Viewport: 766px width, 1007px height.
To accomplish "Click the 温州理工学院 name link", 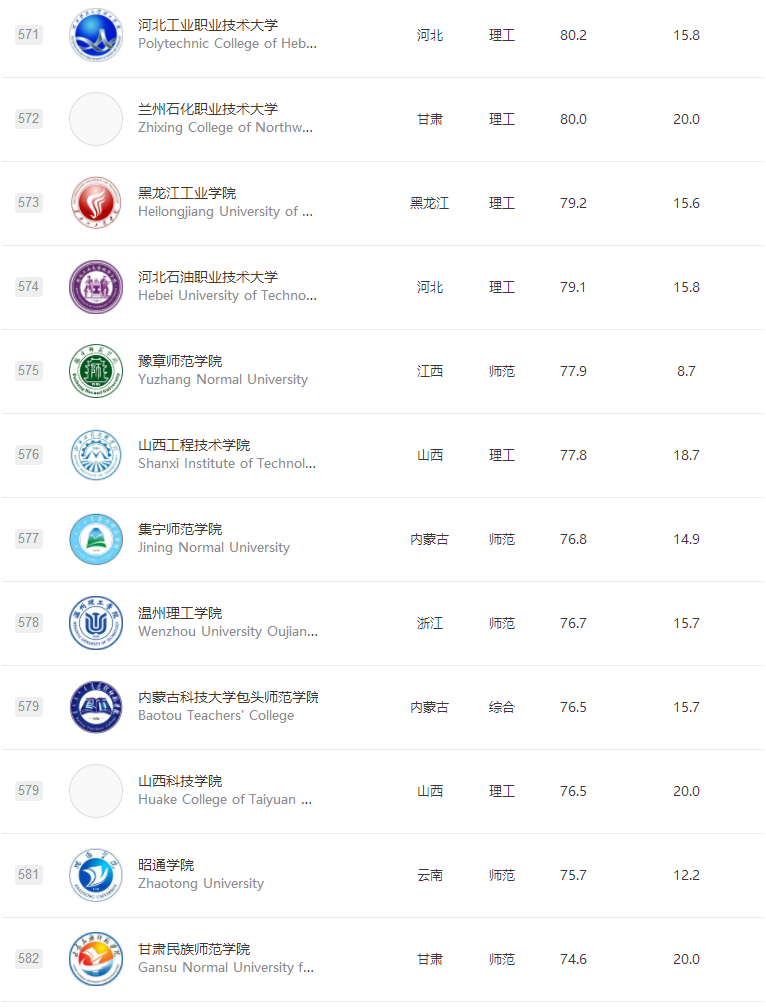I will coord(180,613).
